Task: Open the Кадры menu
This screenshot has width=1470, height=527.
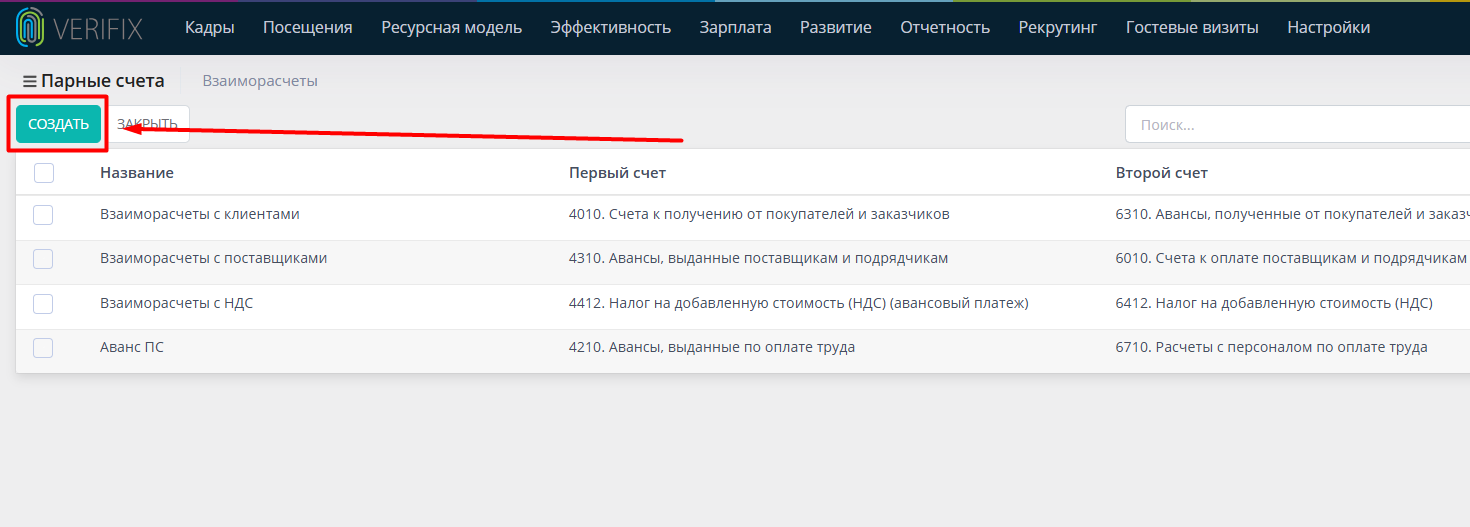Action: pyautogui.click(x=210, y=28)
